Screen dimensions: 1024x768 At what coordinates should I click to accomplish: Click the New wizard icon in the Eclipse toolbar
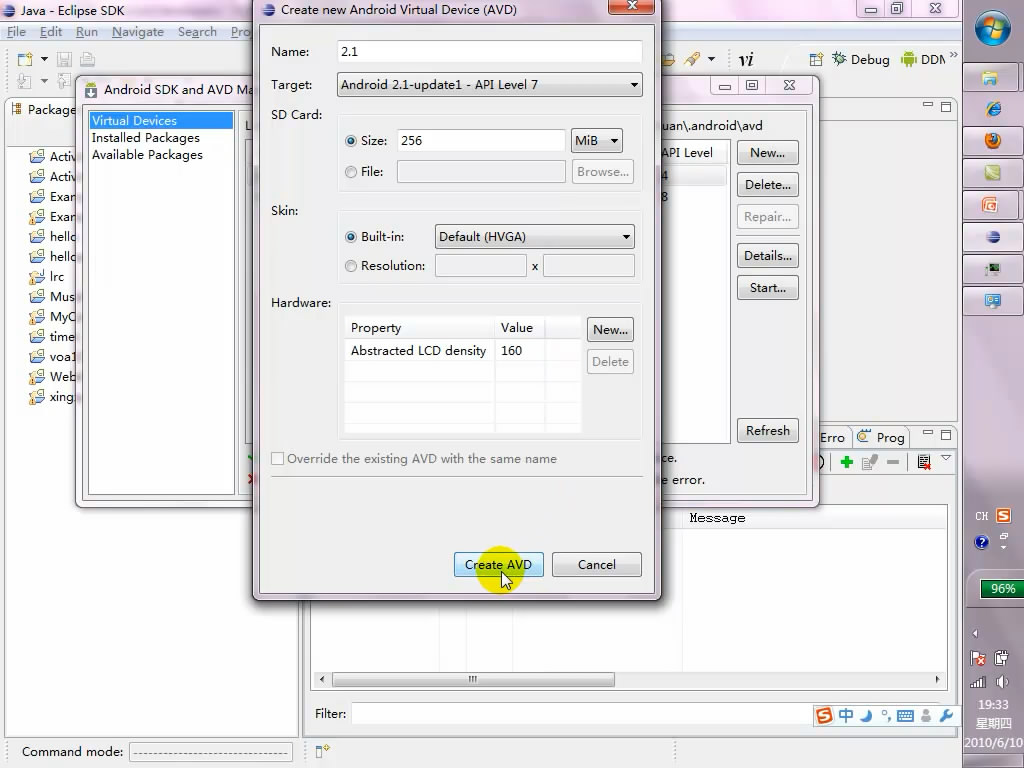[25, 59]
